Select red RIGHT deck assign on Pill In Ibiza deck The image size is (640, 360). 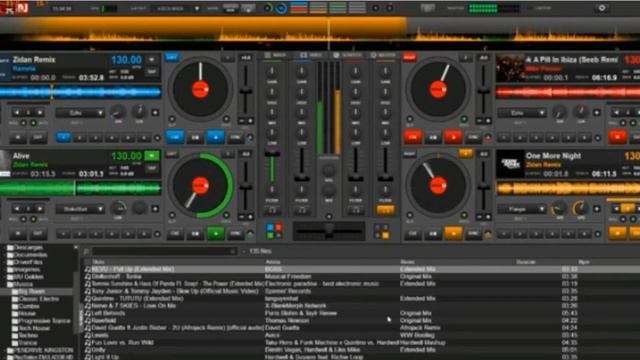[409, 58]
